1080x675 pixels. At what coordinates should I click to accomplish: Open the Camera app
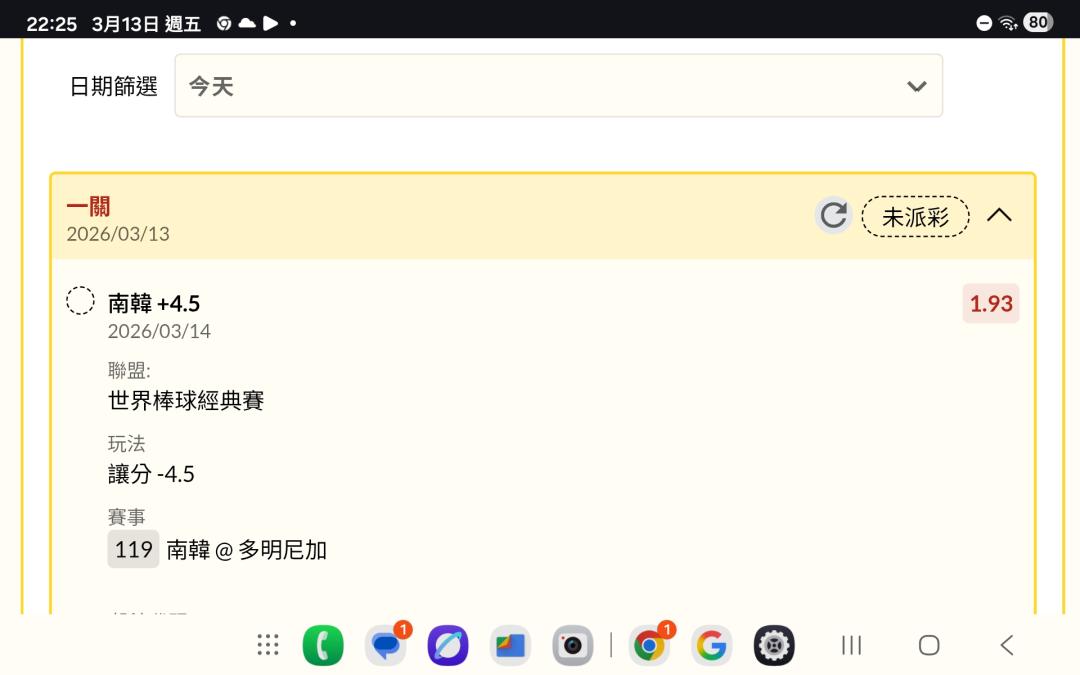(572, 645)
